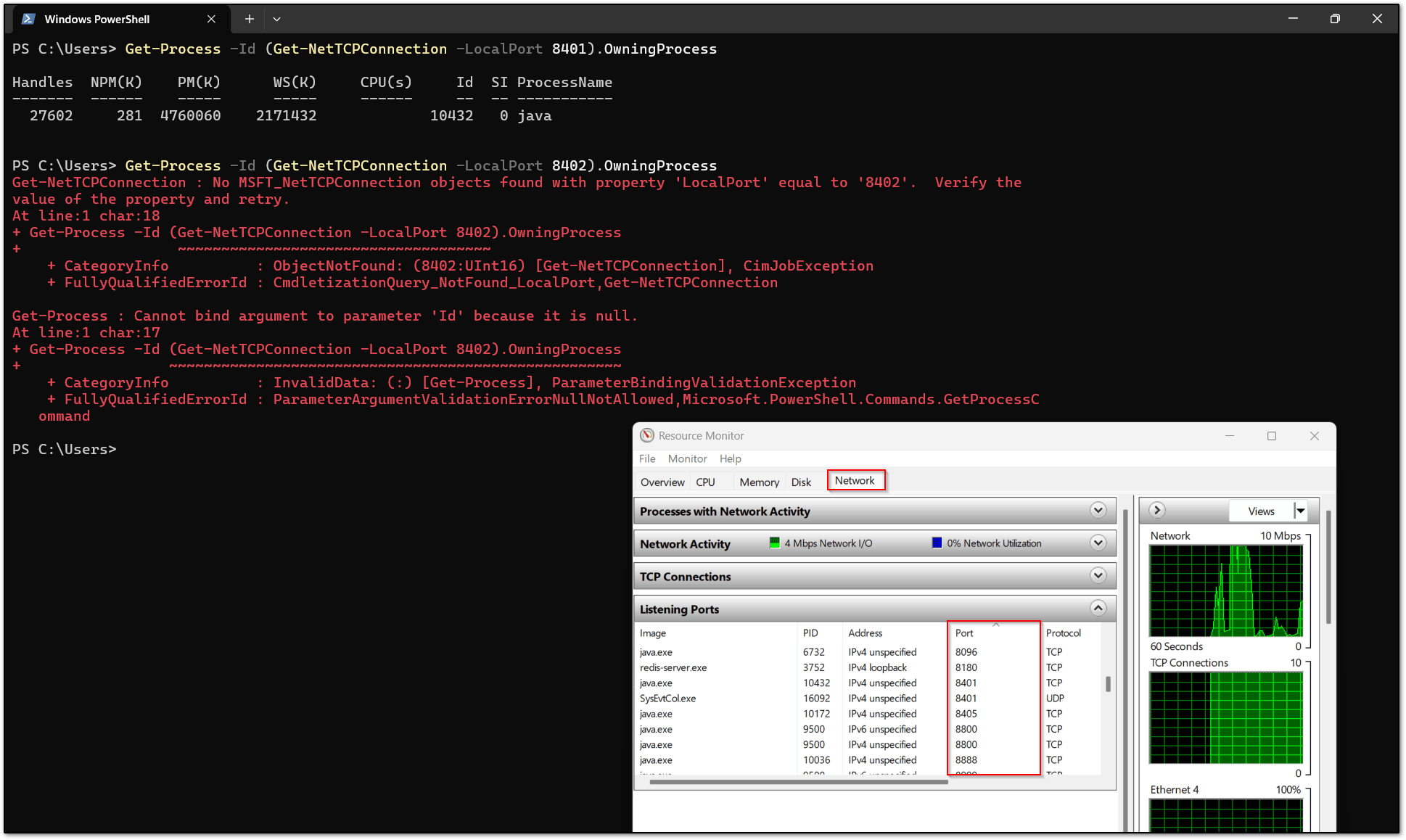Viewport: 1406px width, 840px height.
Task: Switch to the Memory tab
Action: point(759,482)
